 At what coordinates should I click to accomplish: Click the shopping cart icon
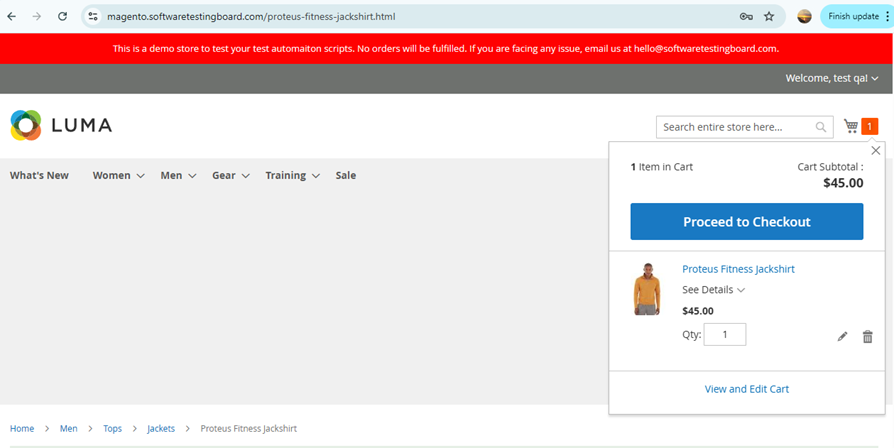851,126
